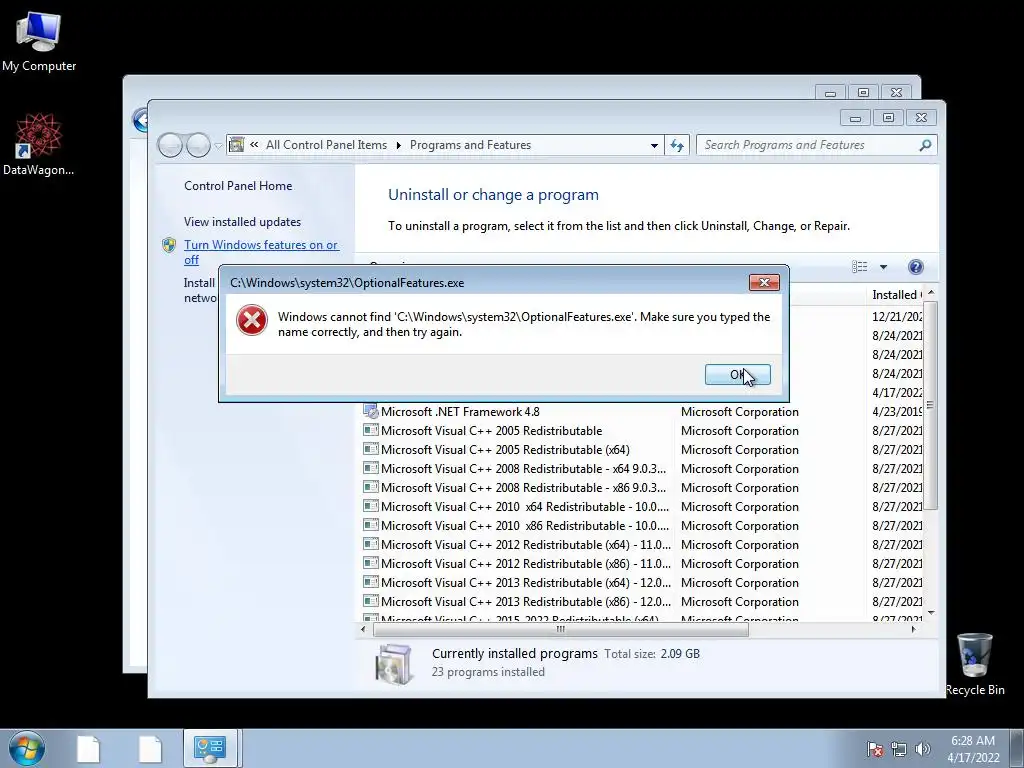This screenshot has width=1024, height=768.
Task: Open the network tray icon
Action: tap(899, 749)
